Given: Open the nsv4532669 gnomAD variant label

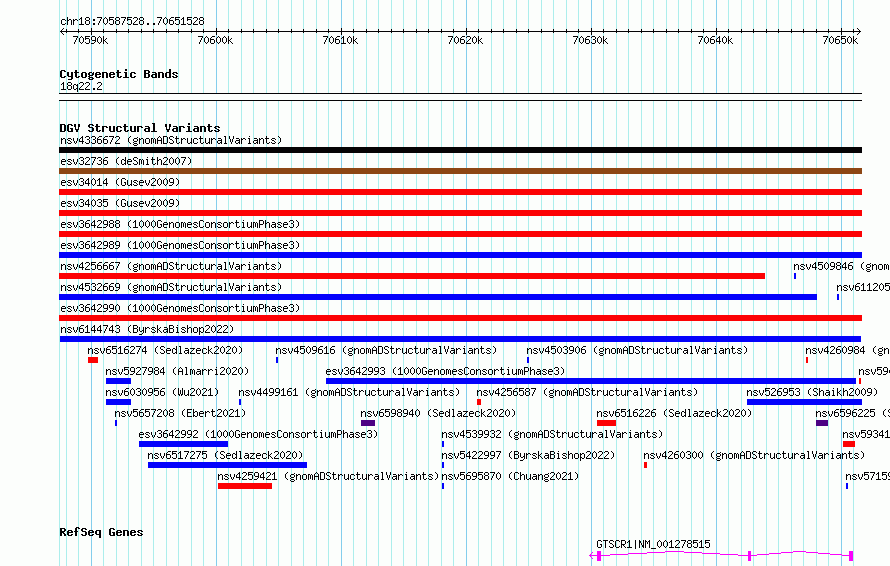Looking at the screenshot, I should tap(171, 287).
